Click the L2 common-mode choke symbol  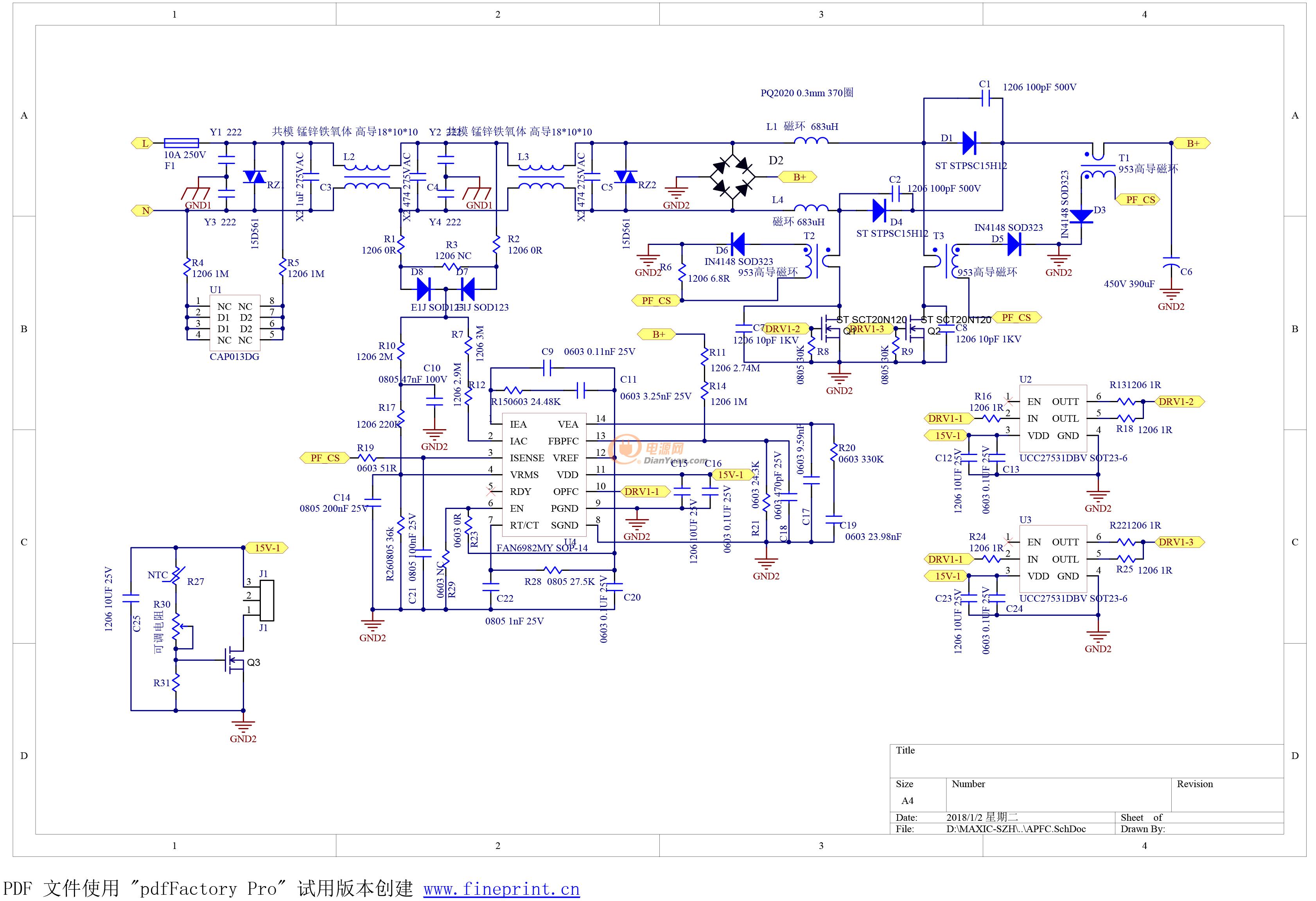[366, 177]
